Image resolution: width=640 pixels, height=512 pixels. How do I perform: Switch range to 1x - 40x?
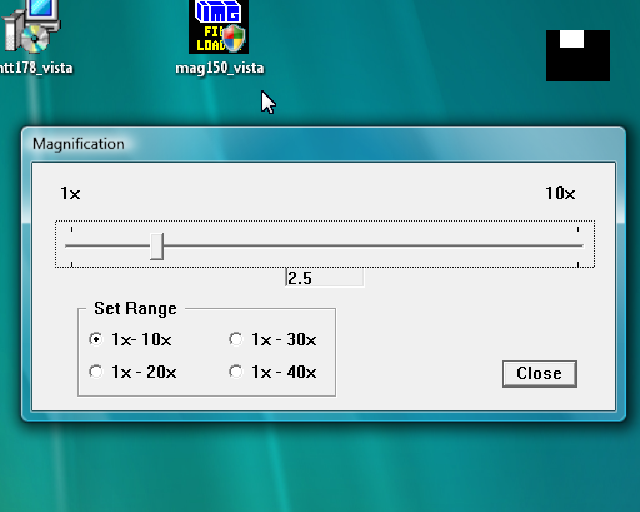click(236, 372)
